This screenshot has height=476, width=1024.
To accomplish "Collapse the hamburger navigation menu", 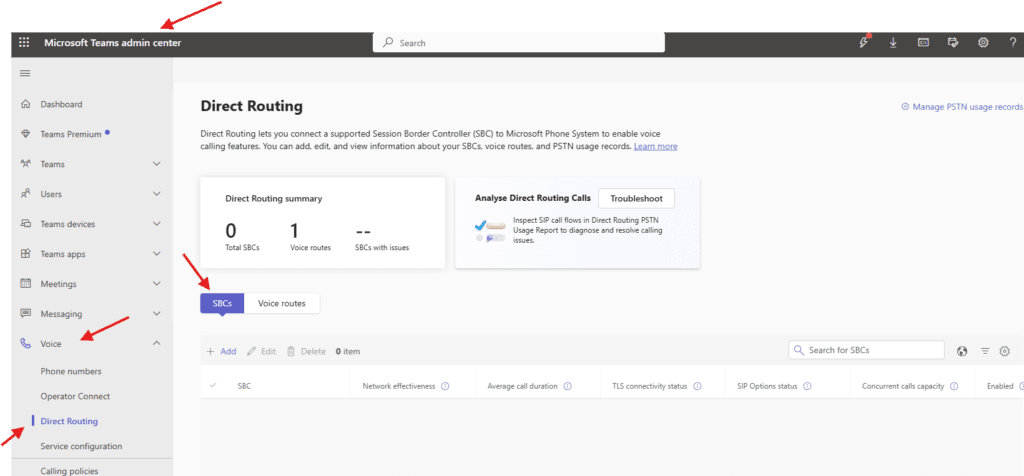I will click(25, 73).
